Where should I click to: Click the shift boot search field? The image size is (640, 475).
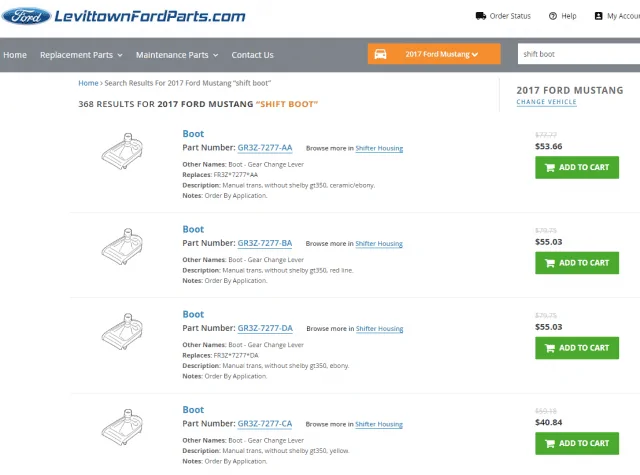point(579,54)
